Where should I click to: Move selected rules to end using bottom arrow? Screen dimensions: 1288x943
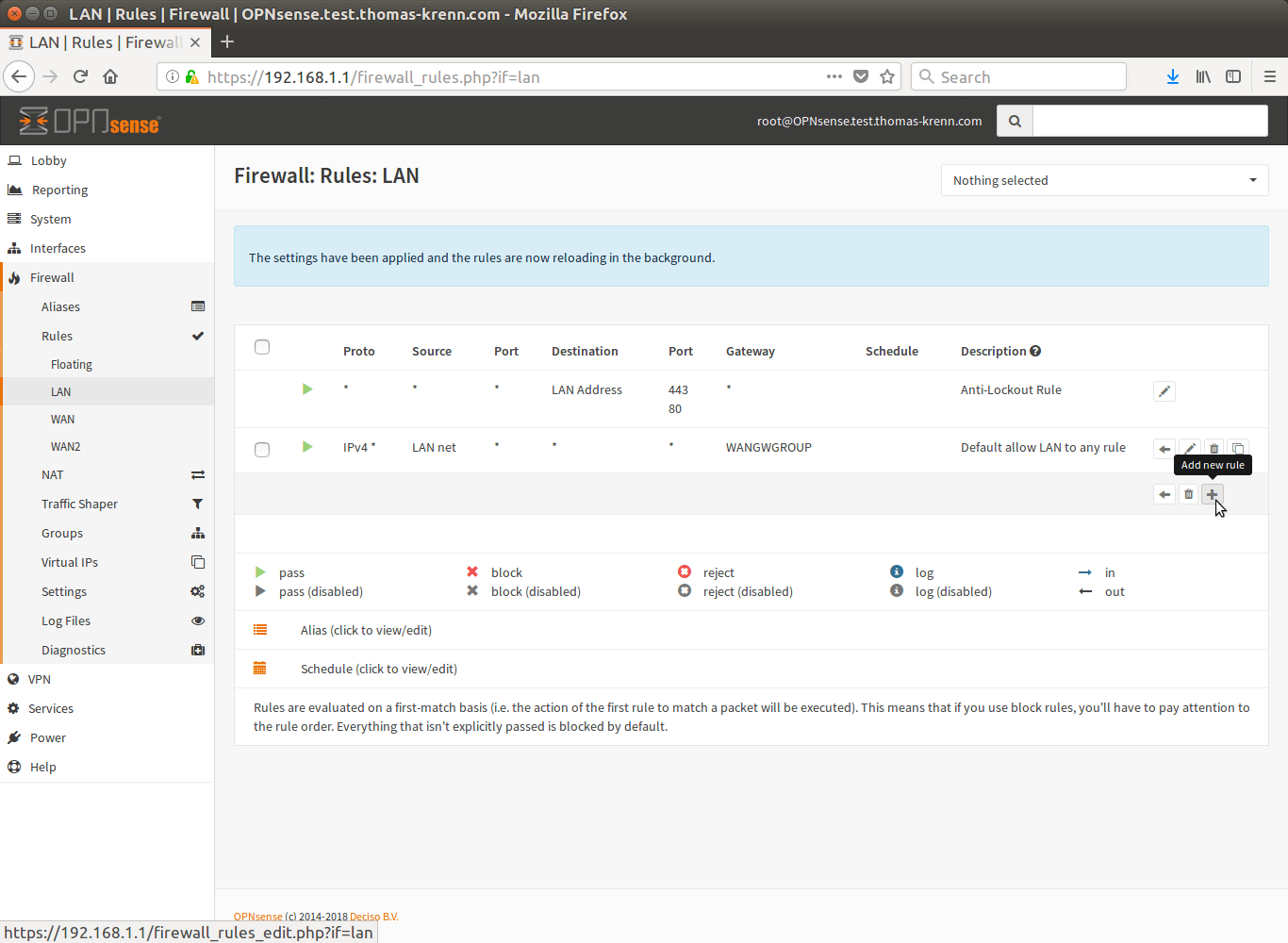click(x=1164, y=494)
